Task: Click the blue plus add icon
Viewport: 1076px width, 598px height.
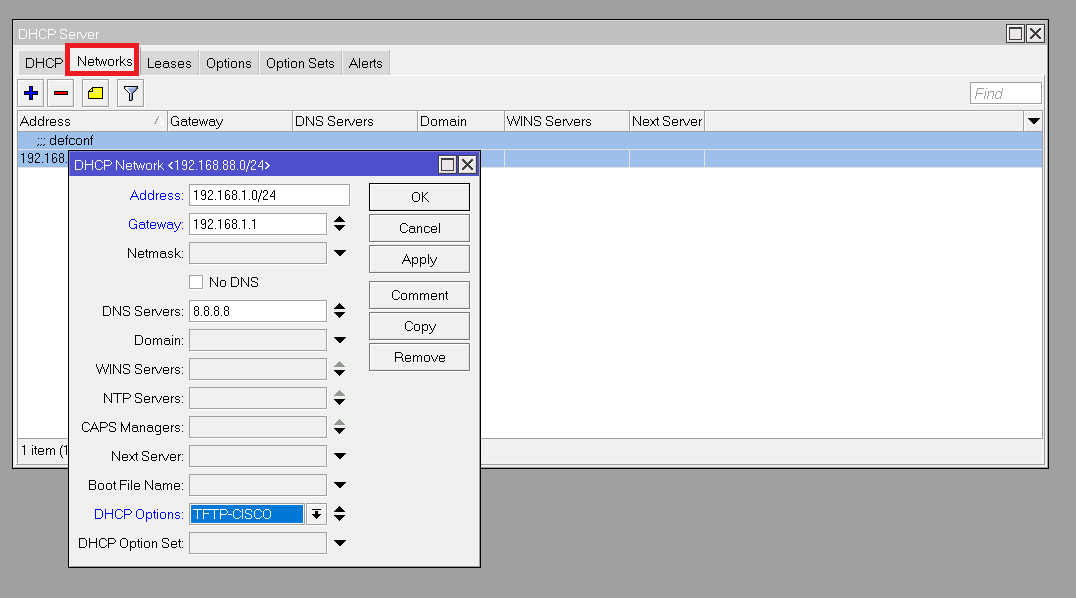Action: [31, 93]
